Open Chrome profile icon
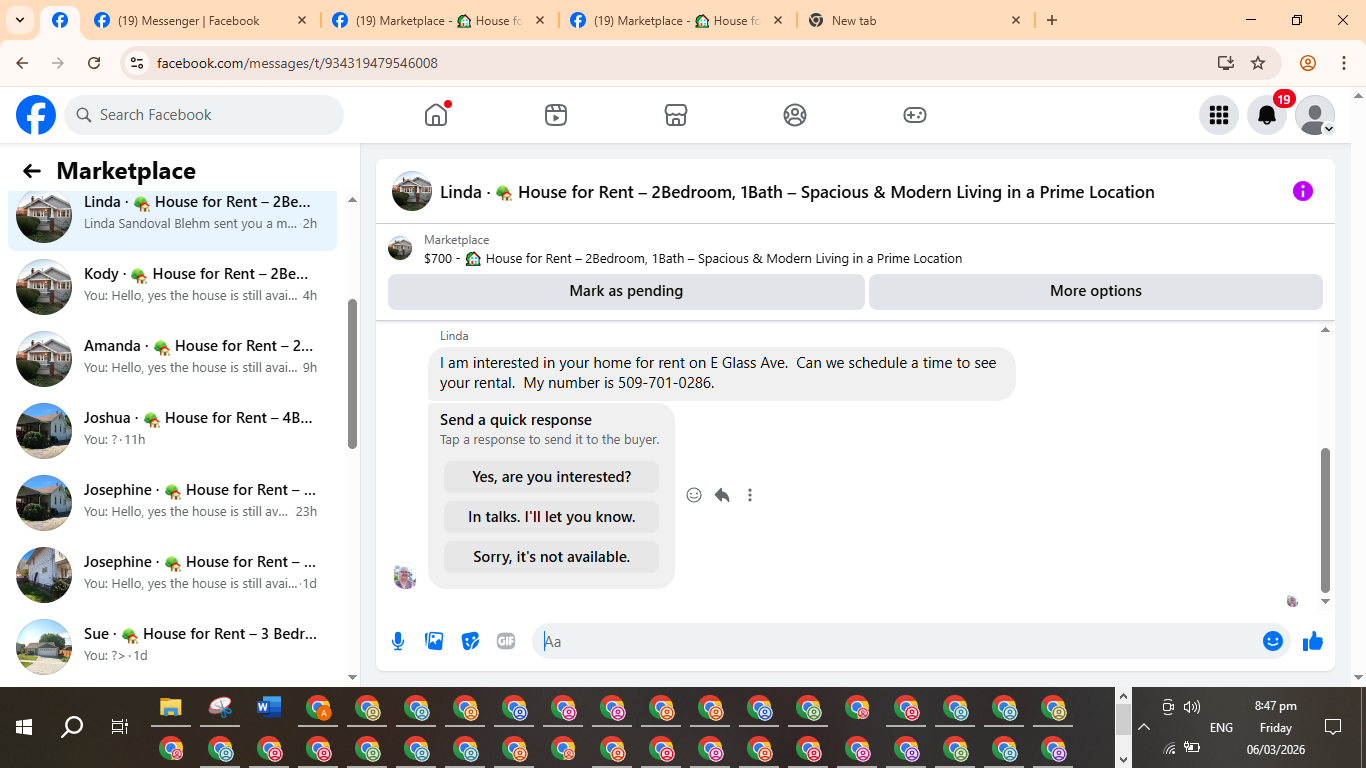This screenshot has width=1366, height=768. click(1308, 63)
